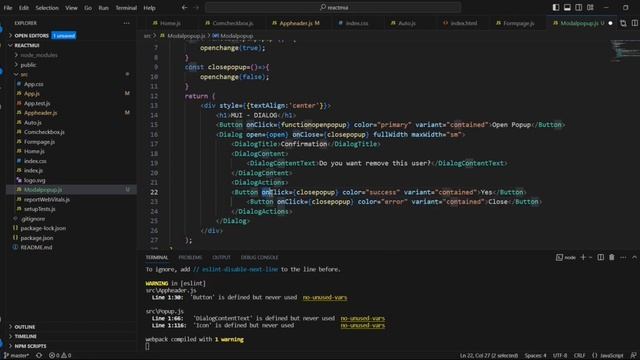The image size is (640, 360).
Task: Click Open Changes icon beside editor tabs
Action: 623,23
